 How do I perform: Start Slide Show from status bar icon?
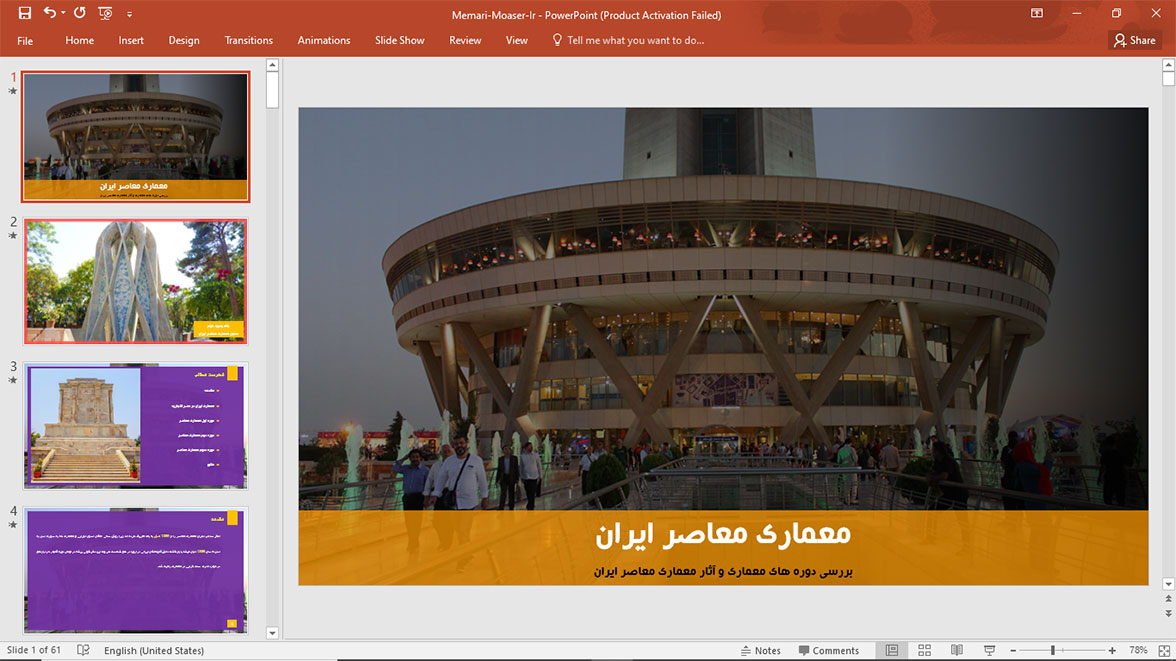[x=989, y=650]
